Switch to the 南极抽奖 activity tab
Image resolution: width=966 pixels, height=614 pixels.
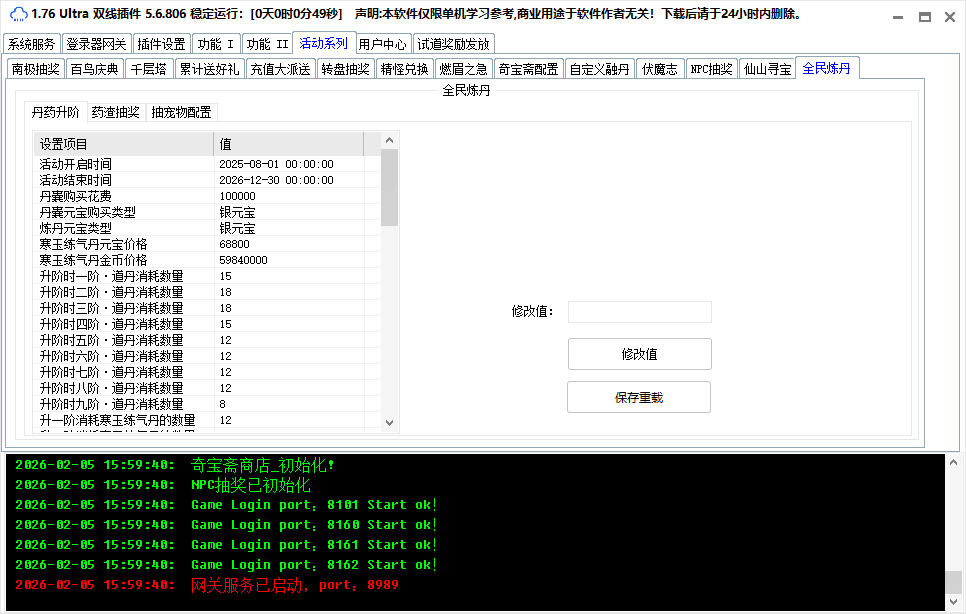tap(35, 69)
